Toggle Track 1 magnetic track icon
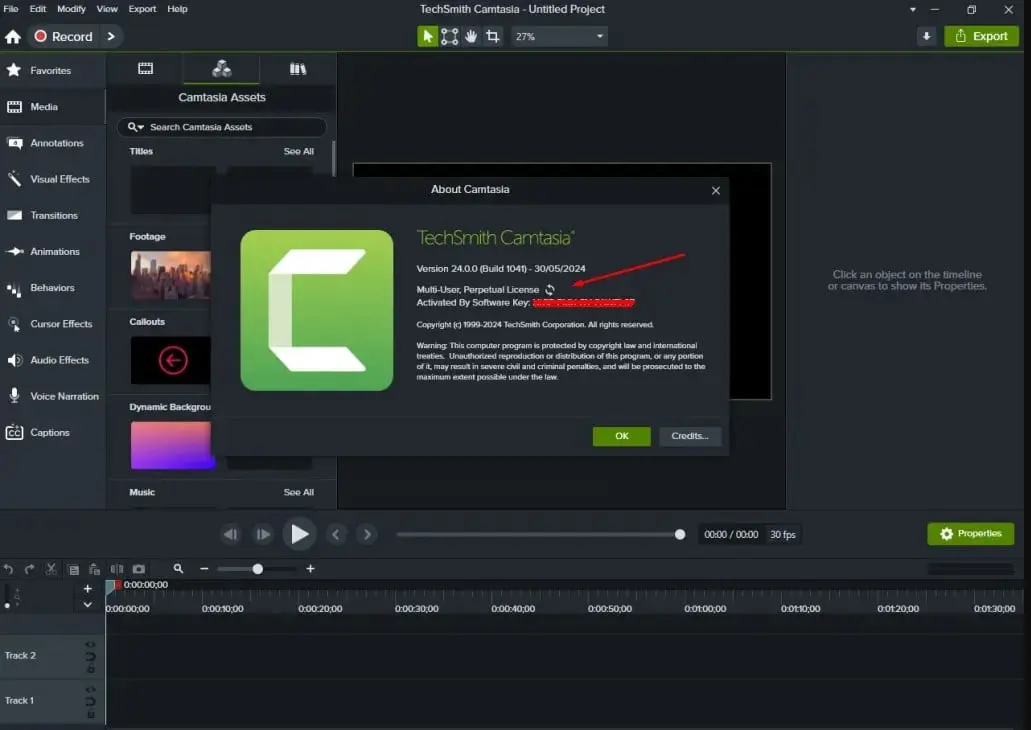Screen dimensions: 1031x730 coord(91,701)
